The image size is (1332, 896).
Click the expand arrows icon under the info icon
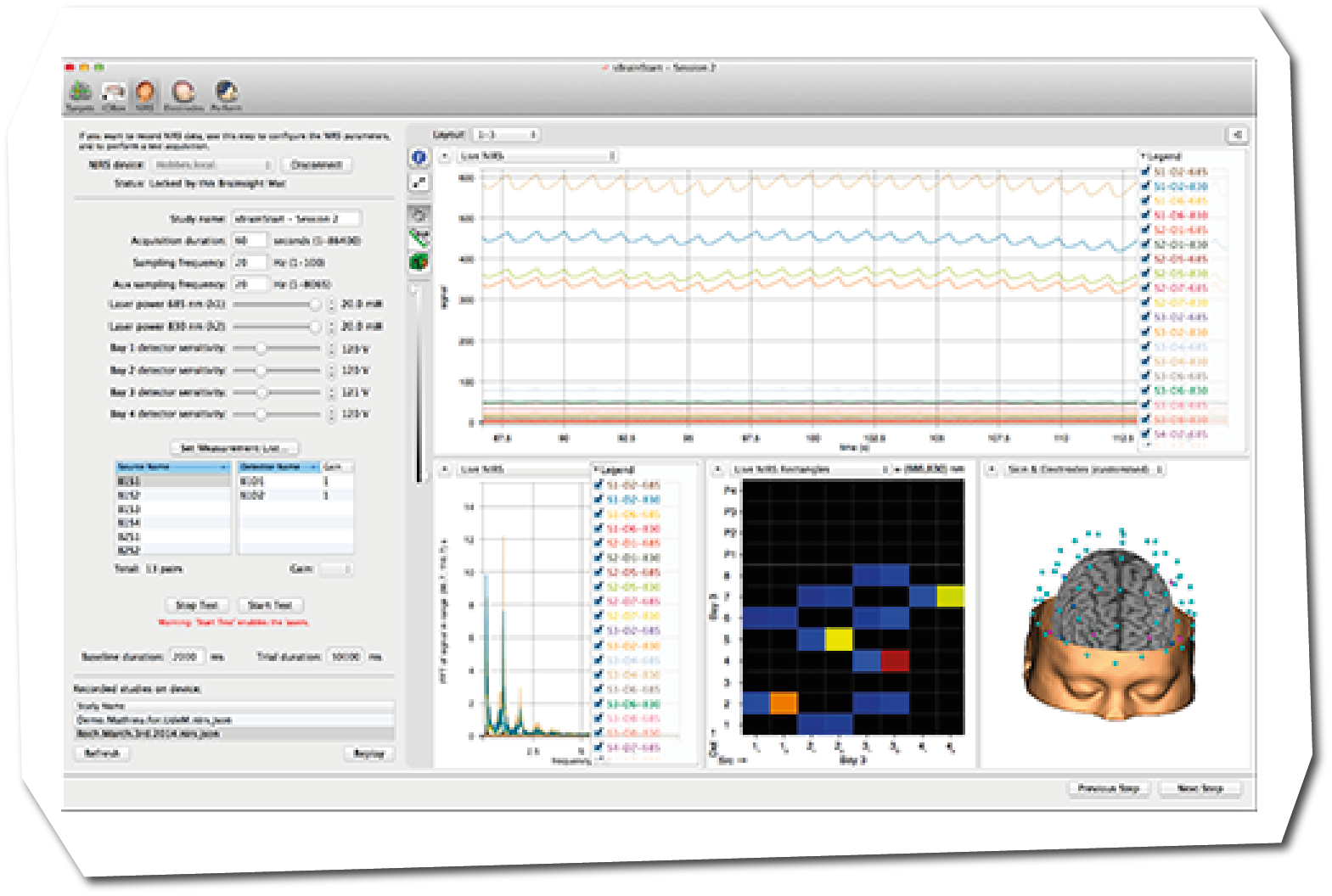(x=419, y=182)
